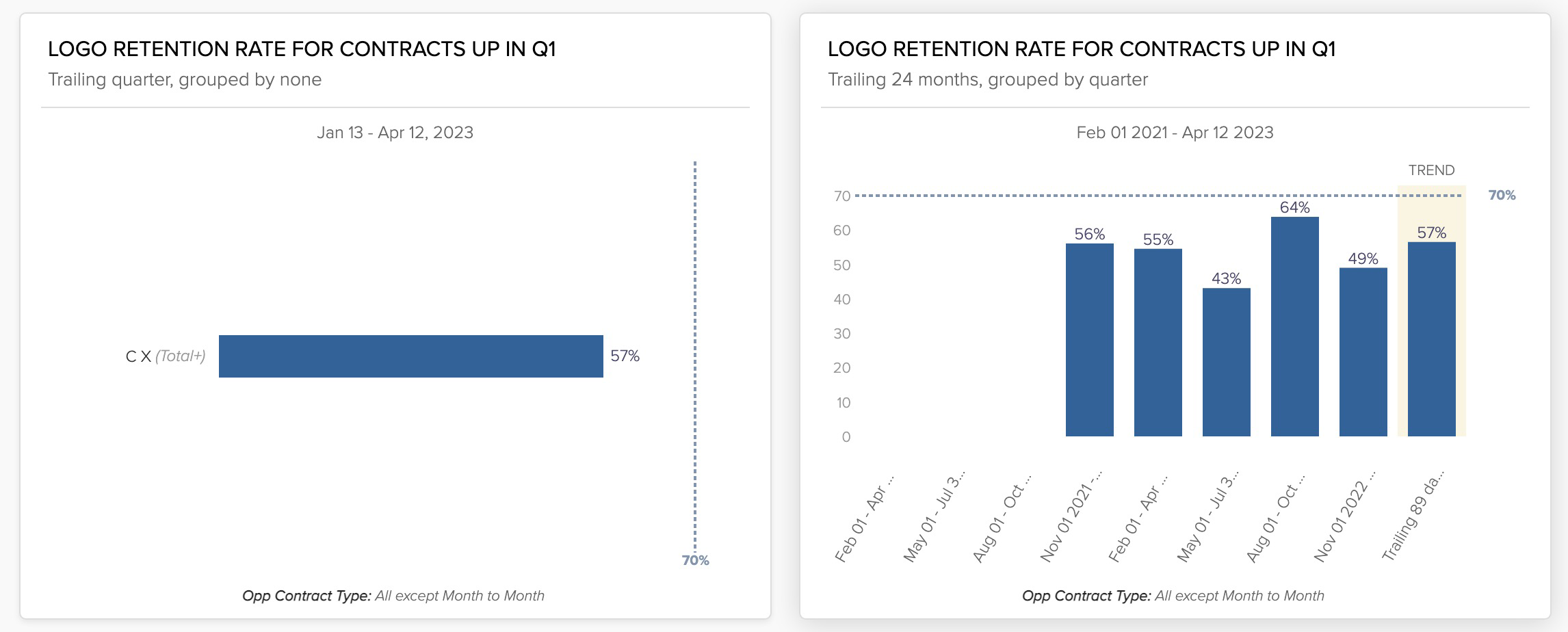The width and height of the screenshot is (1568, 632).
Task: Click the C X Total horizontal bar
Action: [410, 356]
